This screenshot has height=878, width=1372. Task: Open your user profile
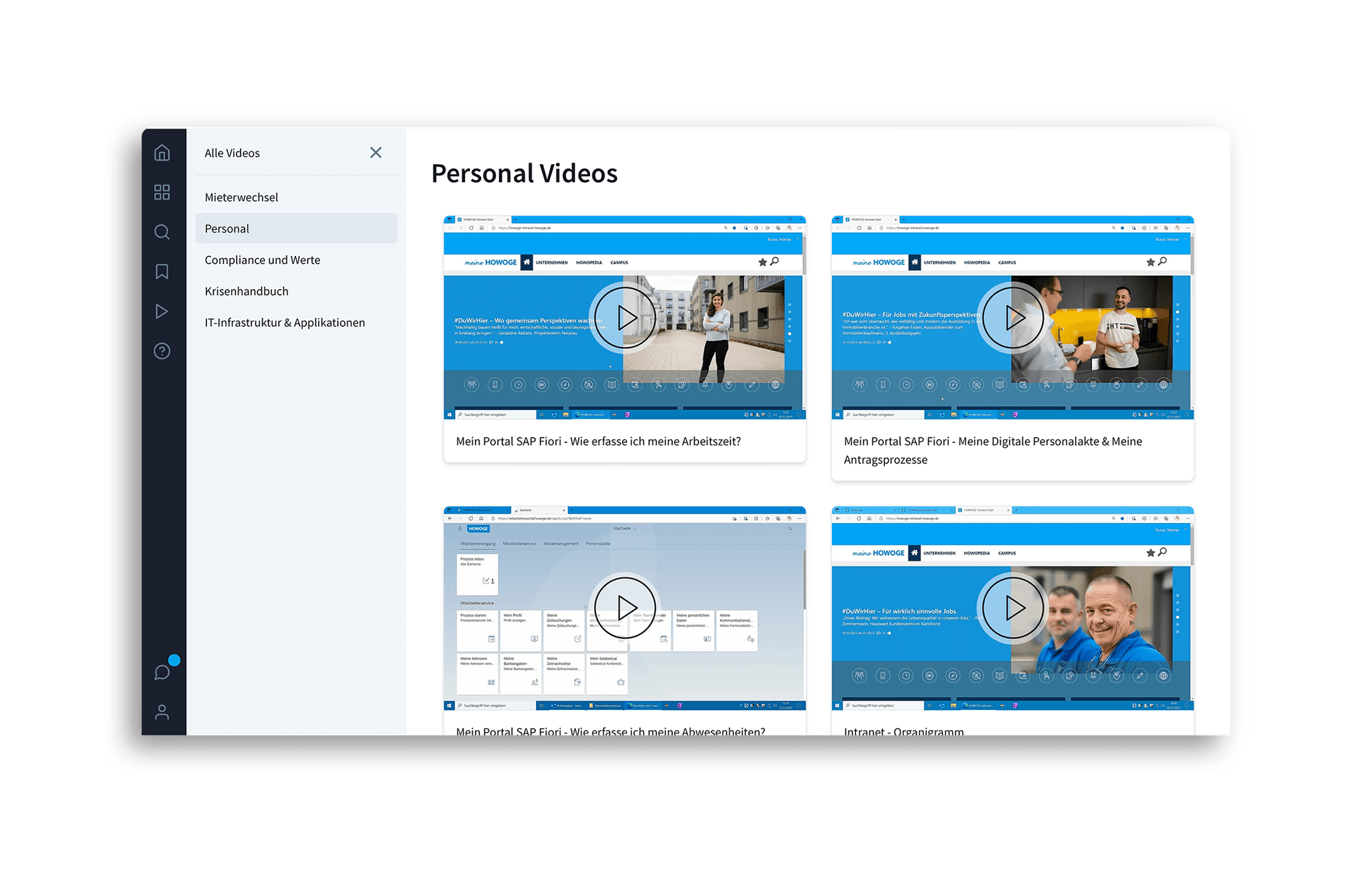(x=161, y=713)
